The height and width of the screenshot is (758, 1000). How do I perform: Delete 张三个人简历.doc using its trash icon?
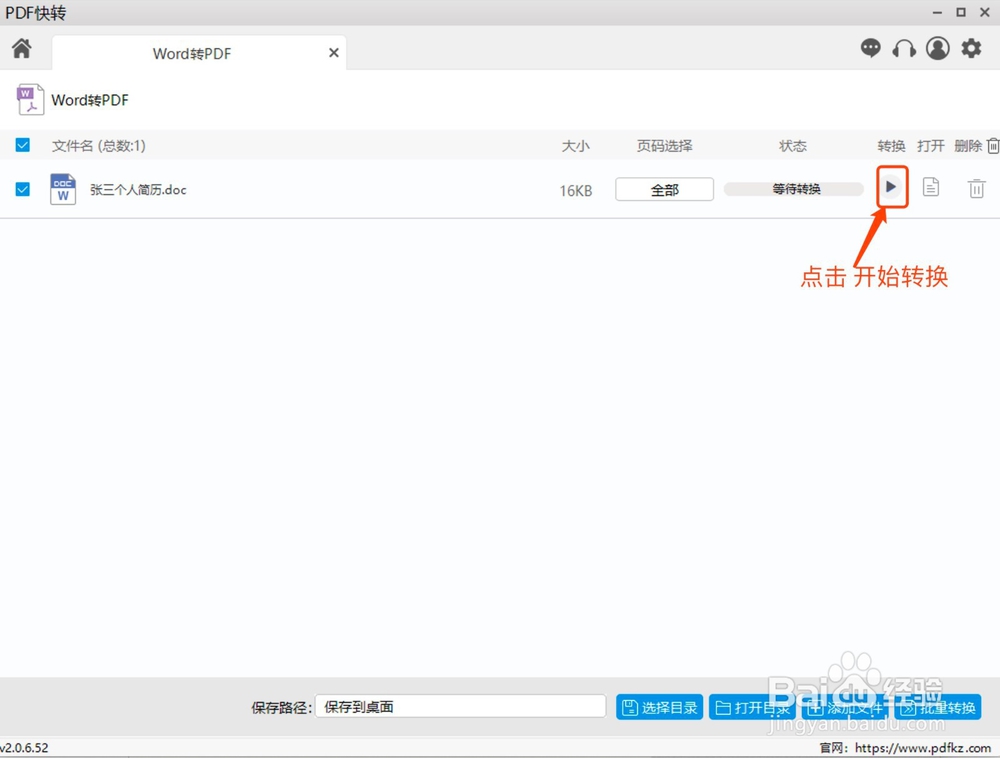[977, 187]
